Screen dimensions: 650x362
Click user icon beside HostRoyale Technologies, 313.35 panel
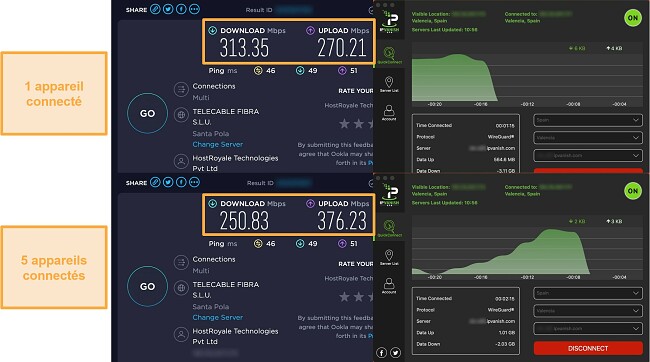pos(181,161)
